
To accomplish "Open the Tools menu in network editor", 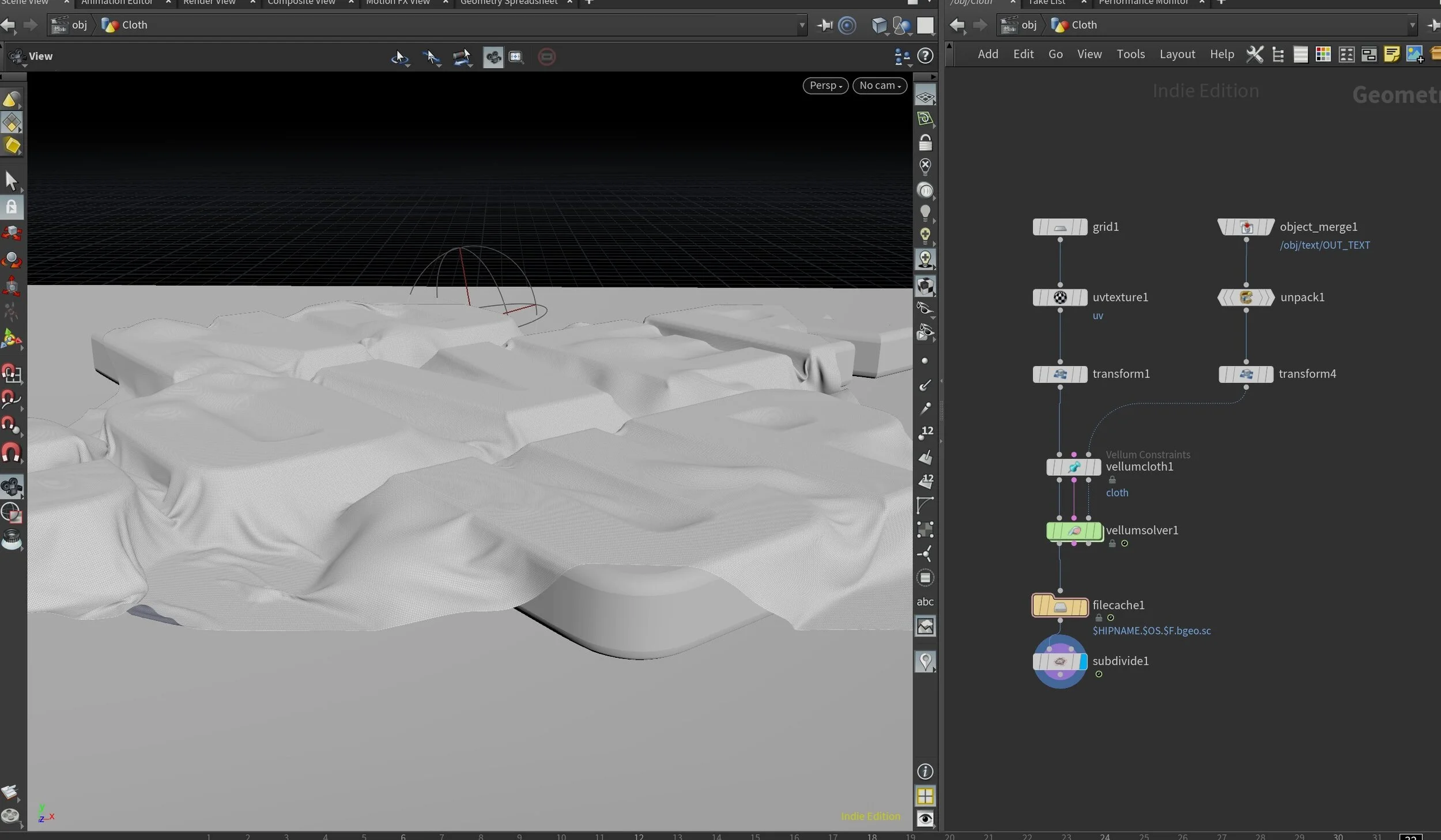I will coord(1130,54).
